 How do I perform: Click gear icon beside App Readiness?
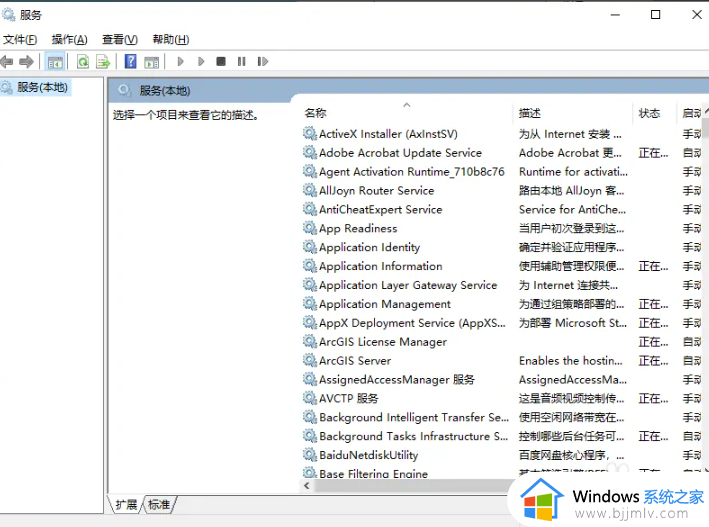(x=310, y=228)
